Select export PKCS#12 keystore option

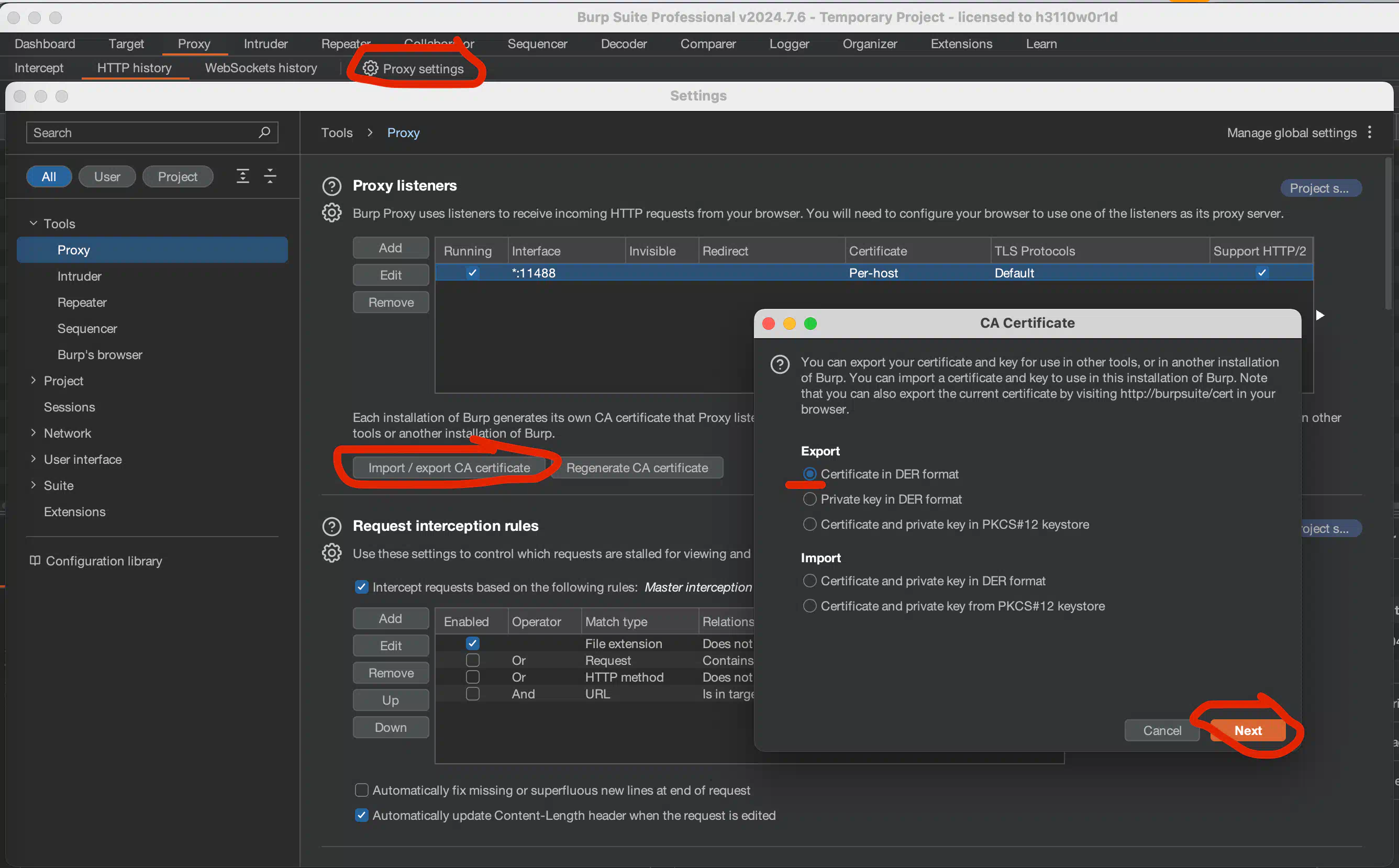click(x=809, y=525)
